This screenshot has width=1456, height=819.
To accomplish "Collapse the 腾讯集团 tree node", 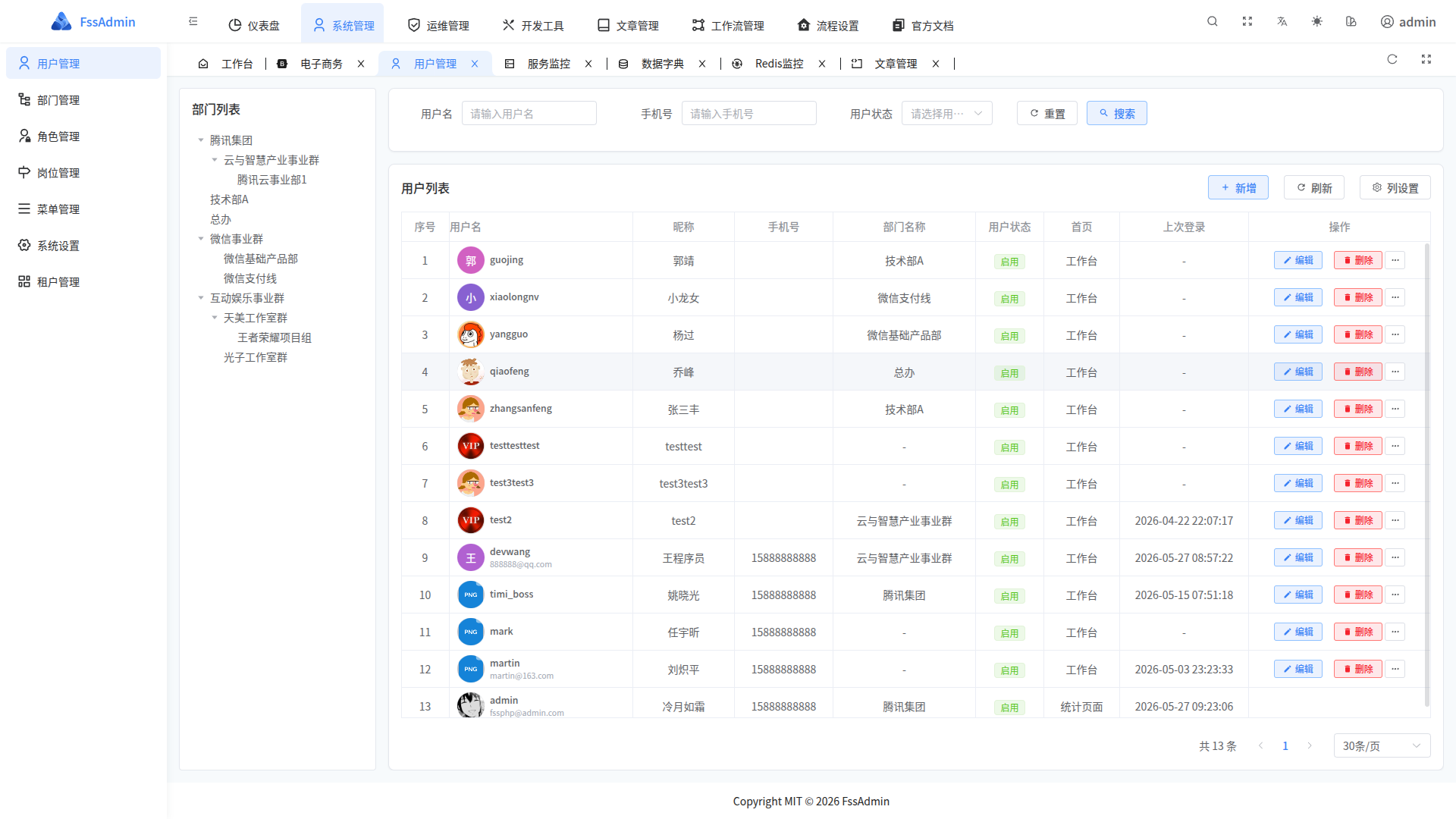I will [x=201, y=140].
